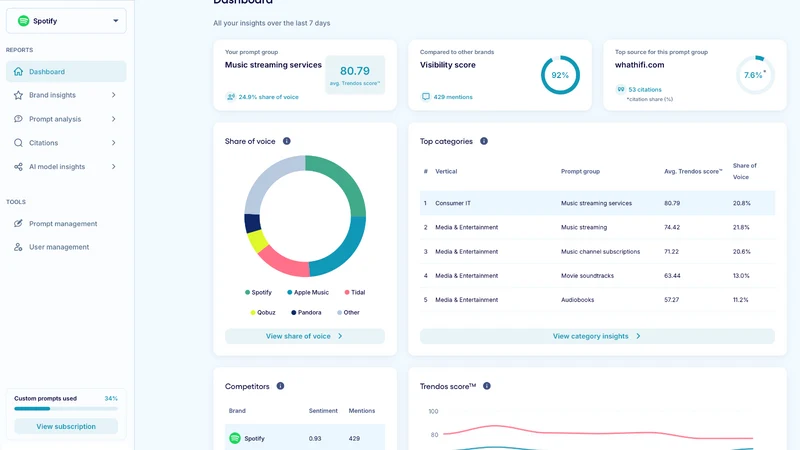This screenshot has height=450, width=800.
Task: Click the Custom prompts used progress bar
Action: pyautogui.click(x=66, y=409)
